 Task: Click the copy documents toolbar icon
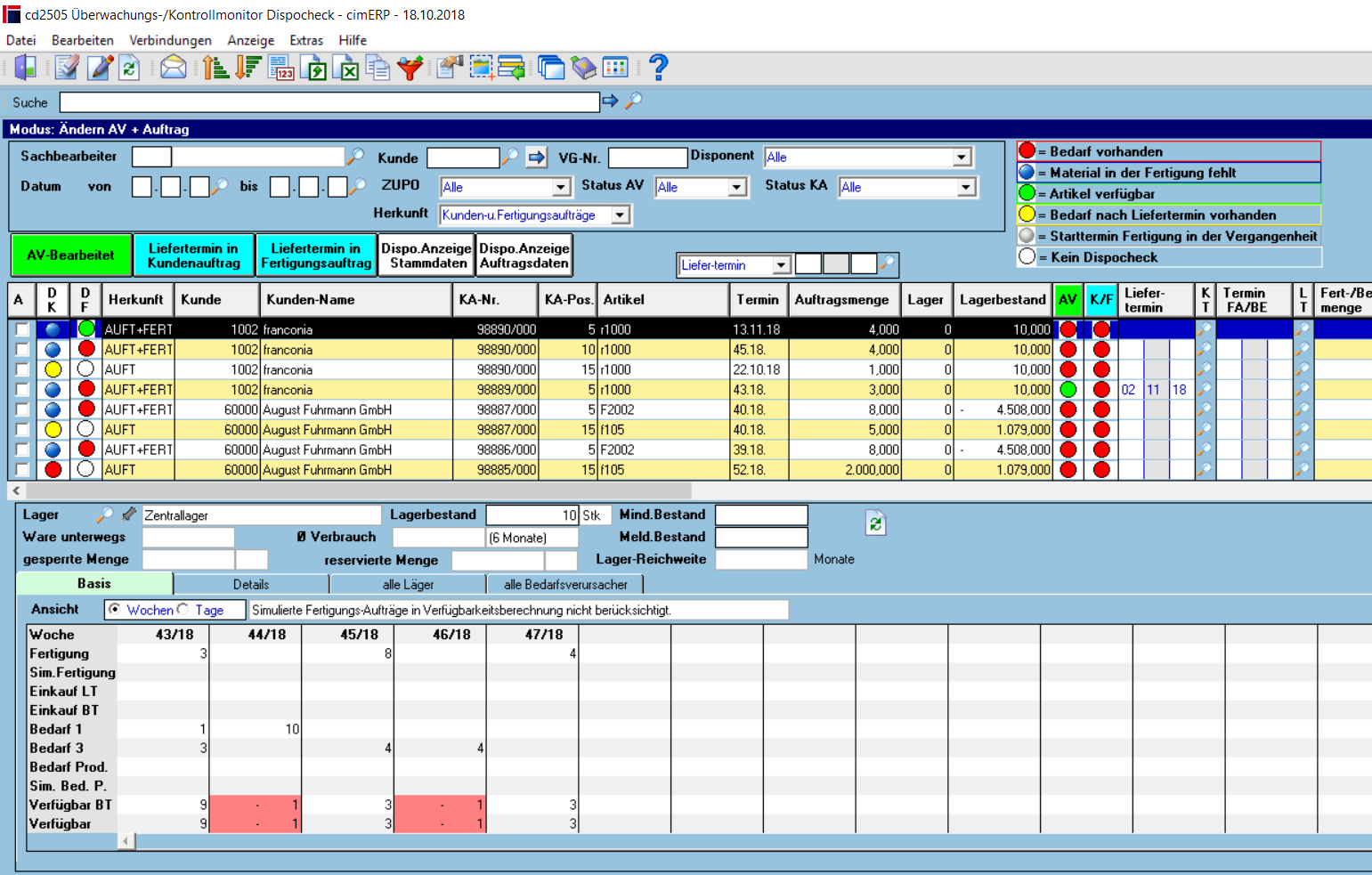[x=378, y=68]
